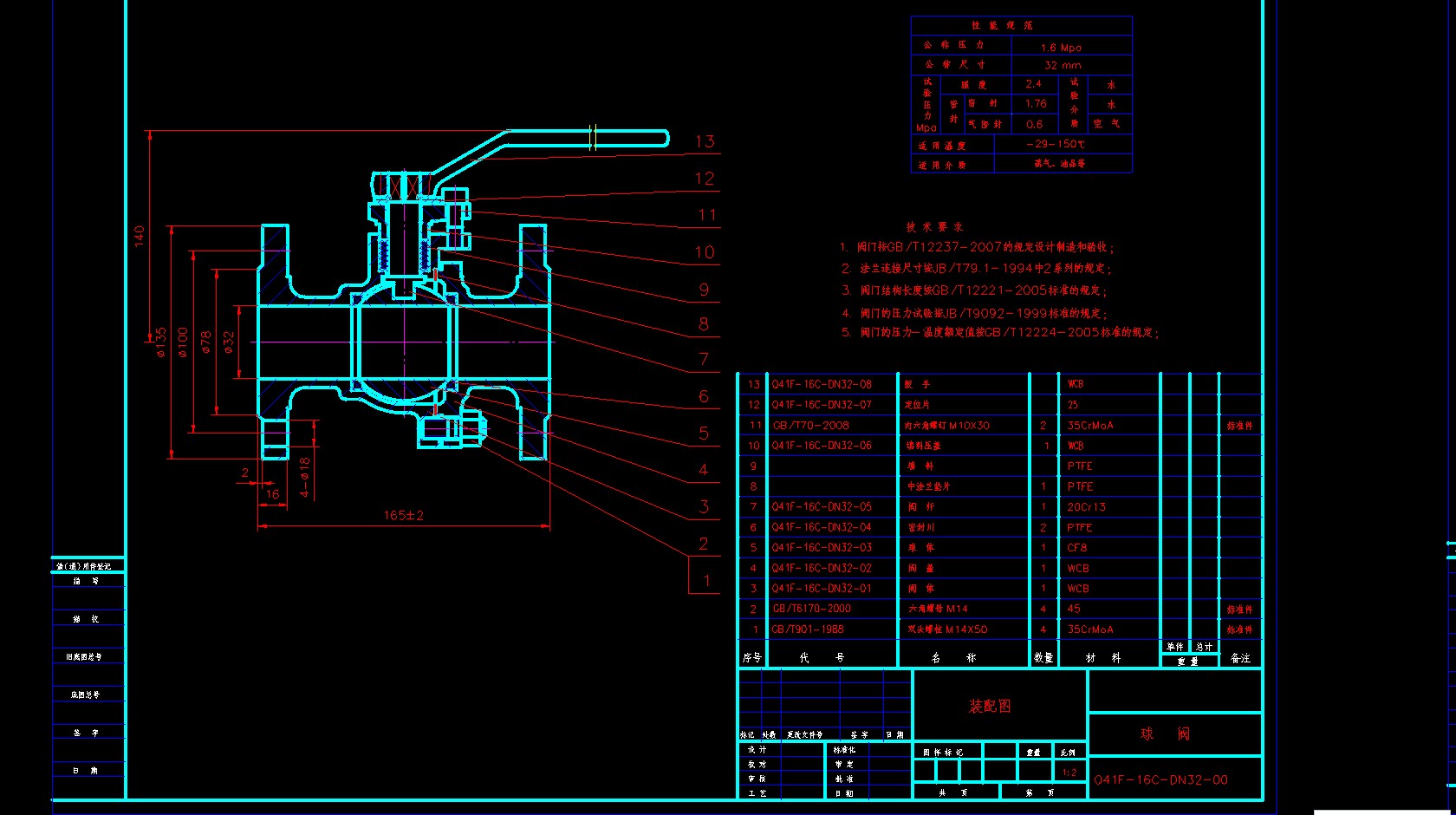Select the 4-ø18 bolt hole dimension
Screen dimensions: 1456x815
304,478
